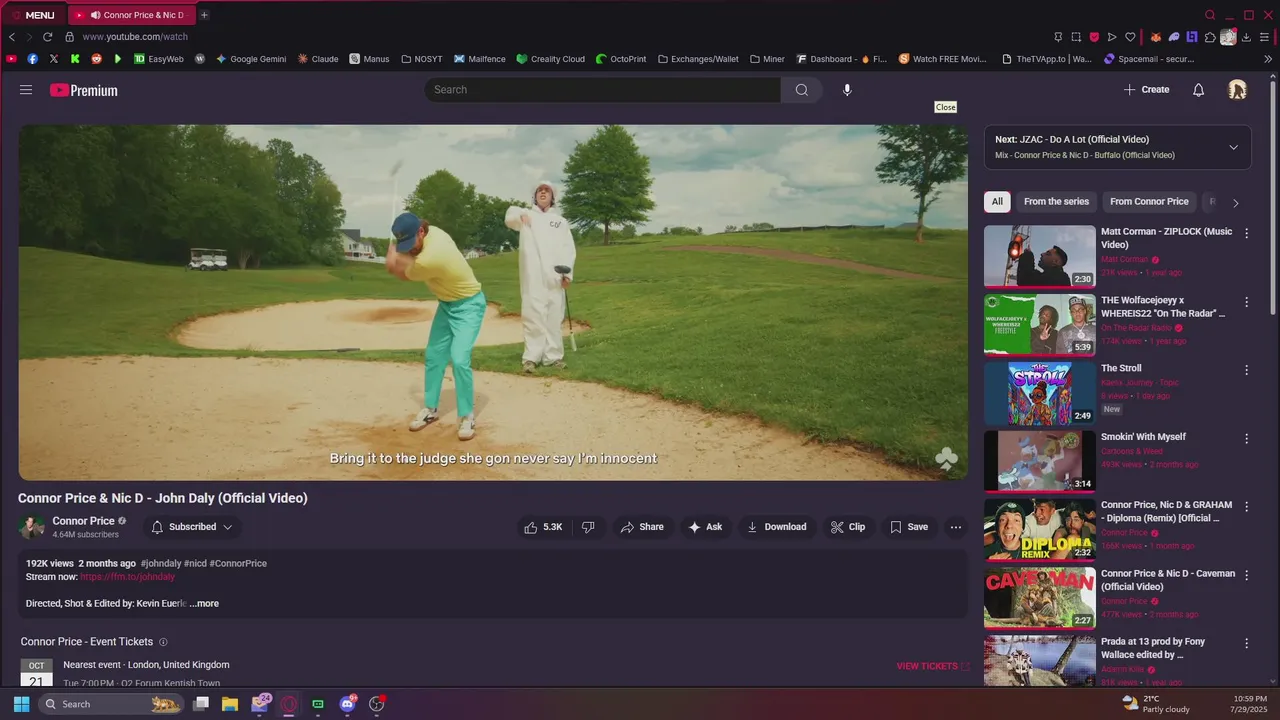Click the Ask button
Screen dimensions: 1280x720
coord(705,527)
